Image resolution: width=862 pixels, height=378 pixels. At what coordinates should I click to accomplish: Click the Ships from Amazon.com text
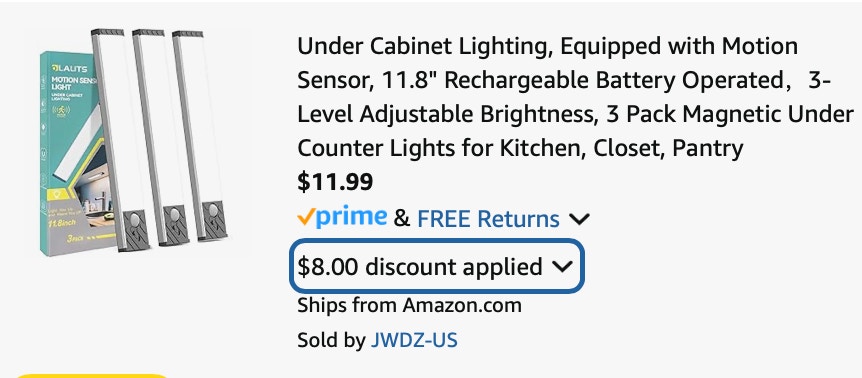click(x=409, y=305)
